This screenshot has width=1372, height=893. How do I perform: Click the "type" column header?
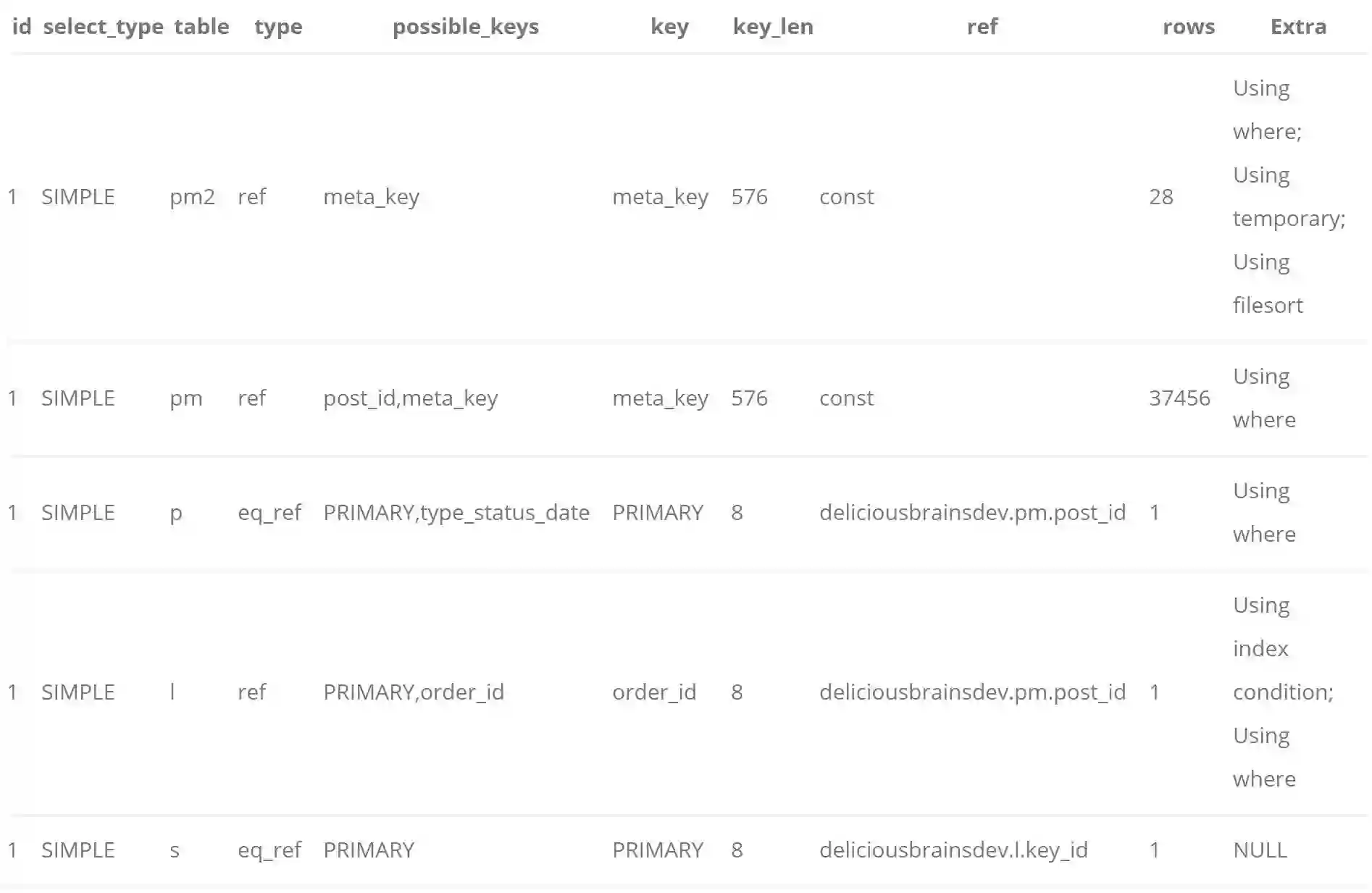coord(278,27)
